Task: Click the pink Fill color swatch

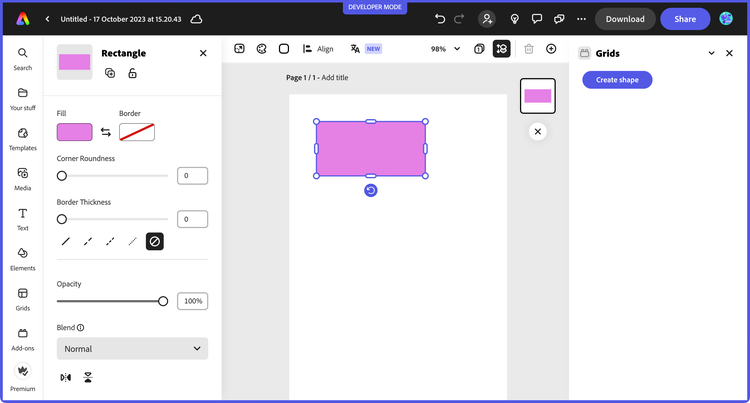Action: click(75, 132)
